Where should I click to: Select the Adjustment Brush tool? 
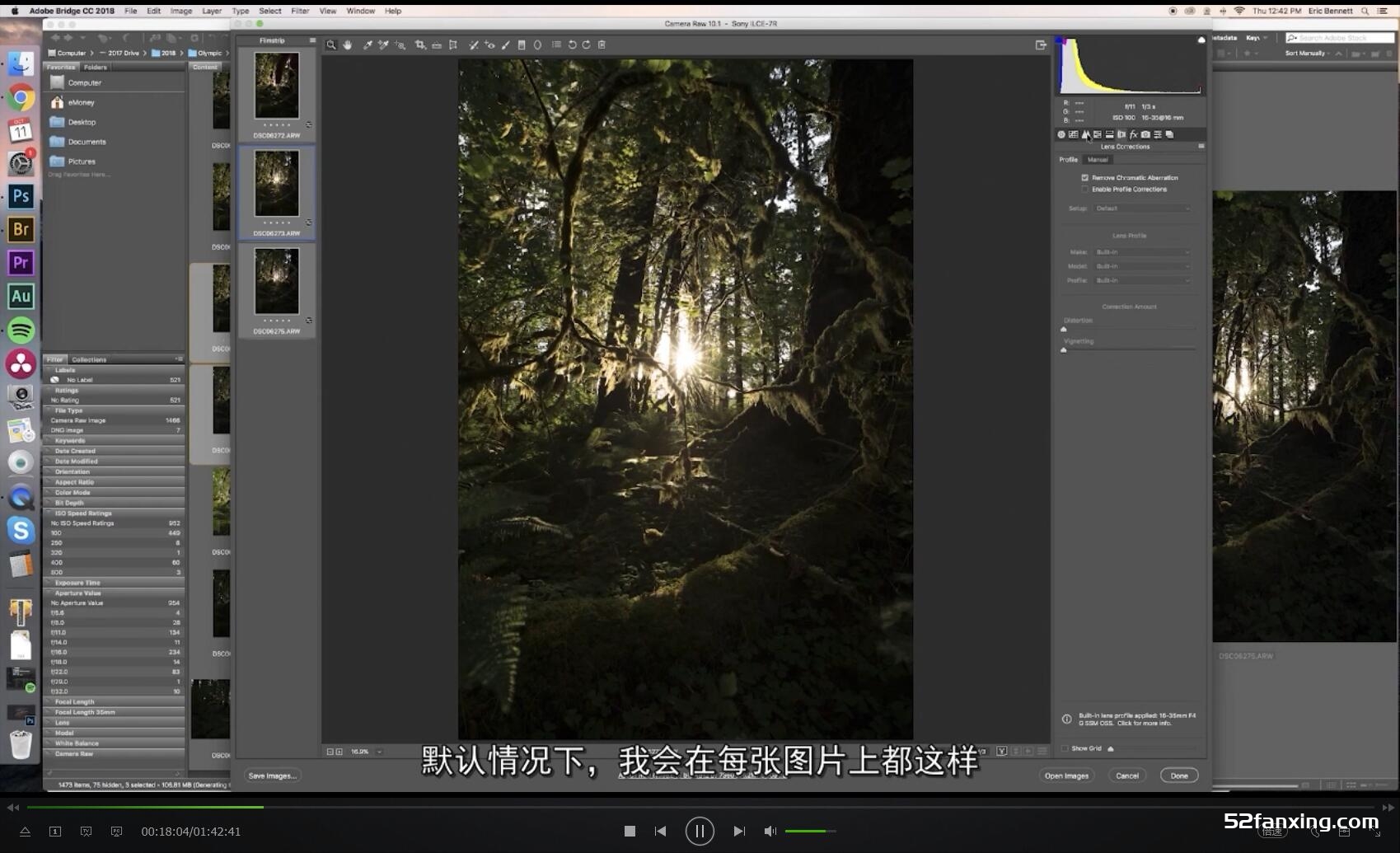point(506,45)
